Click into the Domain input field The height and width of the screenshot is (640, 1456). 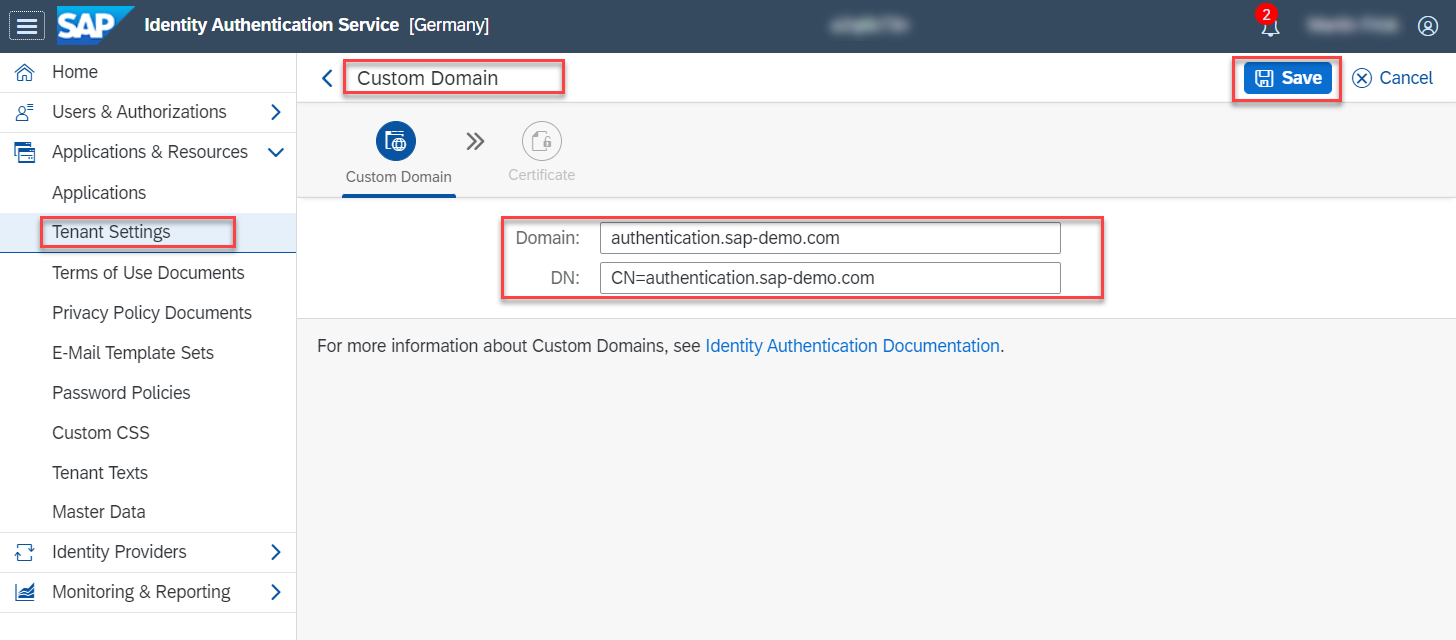[x=830, y=238]
